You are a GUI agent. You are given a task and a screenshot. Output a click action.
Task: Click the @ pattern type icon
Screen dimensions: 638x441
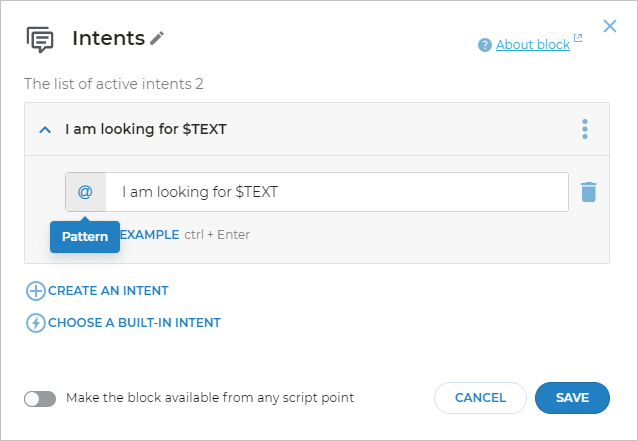tap(85, 192)
